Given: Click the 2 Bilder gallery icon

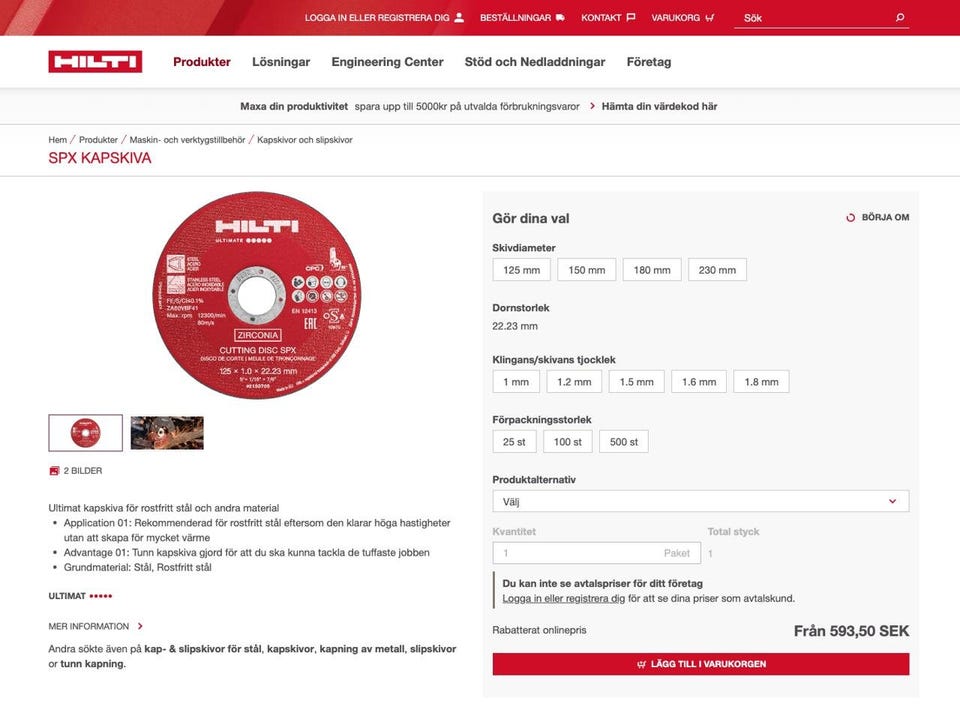Looking at the screenshot, I should click(54, 471).
